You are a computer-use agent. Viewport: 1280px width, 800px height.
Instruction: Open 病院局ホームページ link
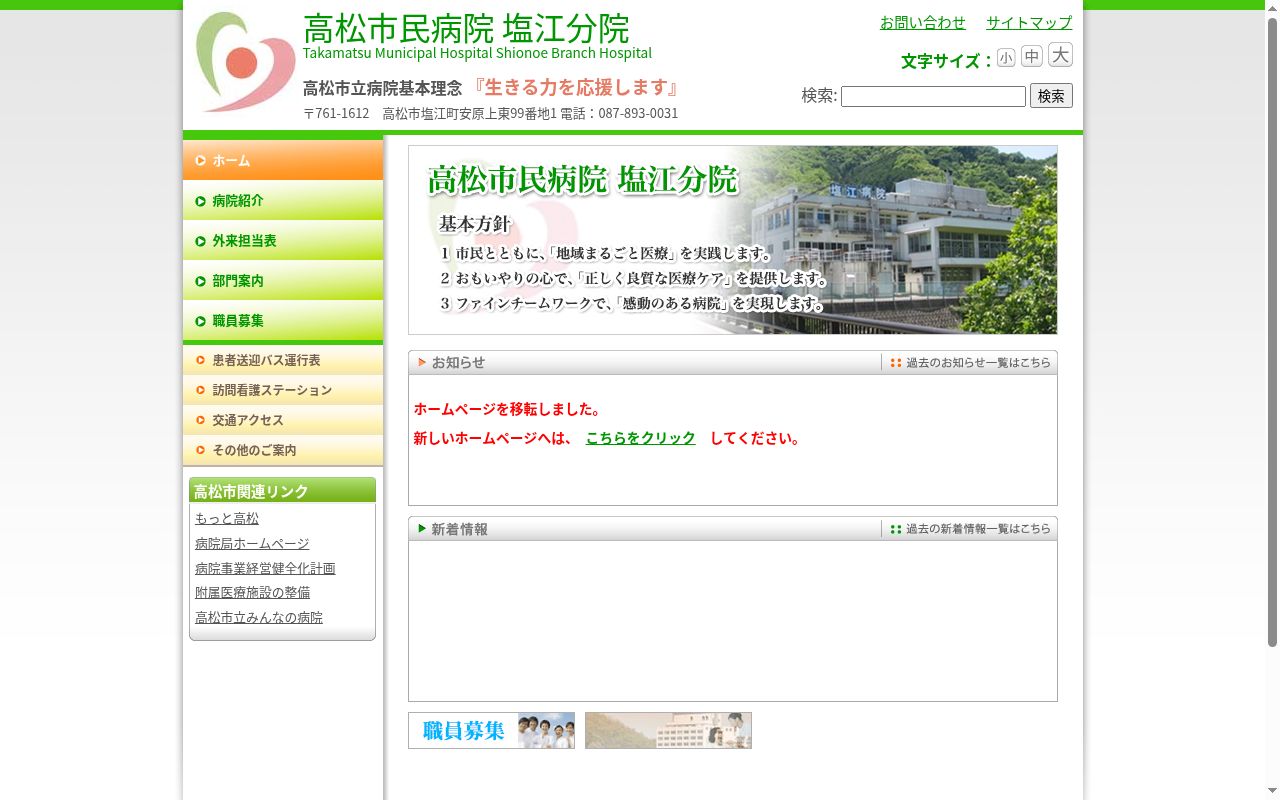tap(252, 543)
